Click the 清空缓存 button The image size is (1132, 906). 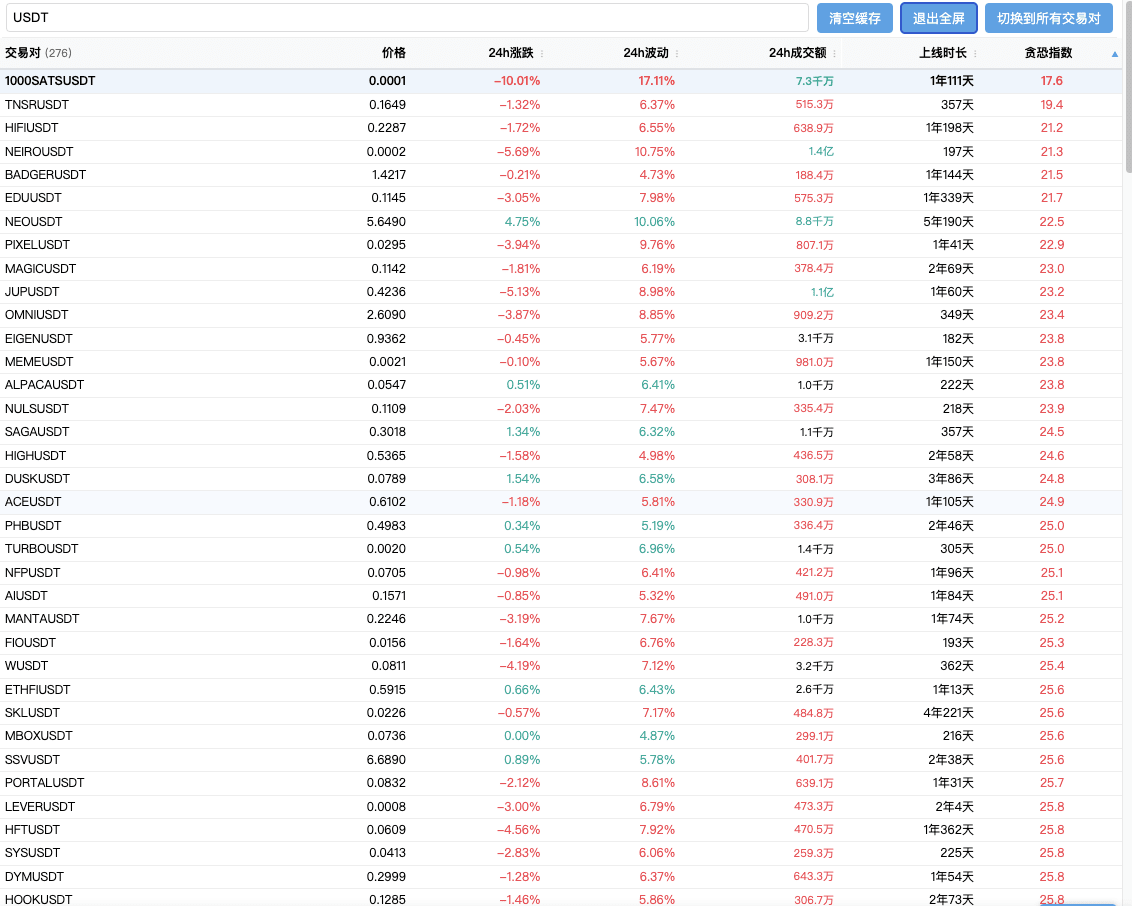855,18
